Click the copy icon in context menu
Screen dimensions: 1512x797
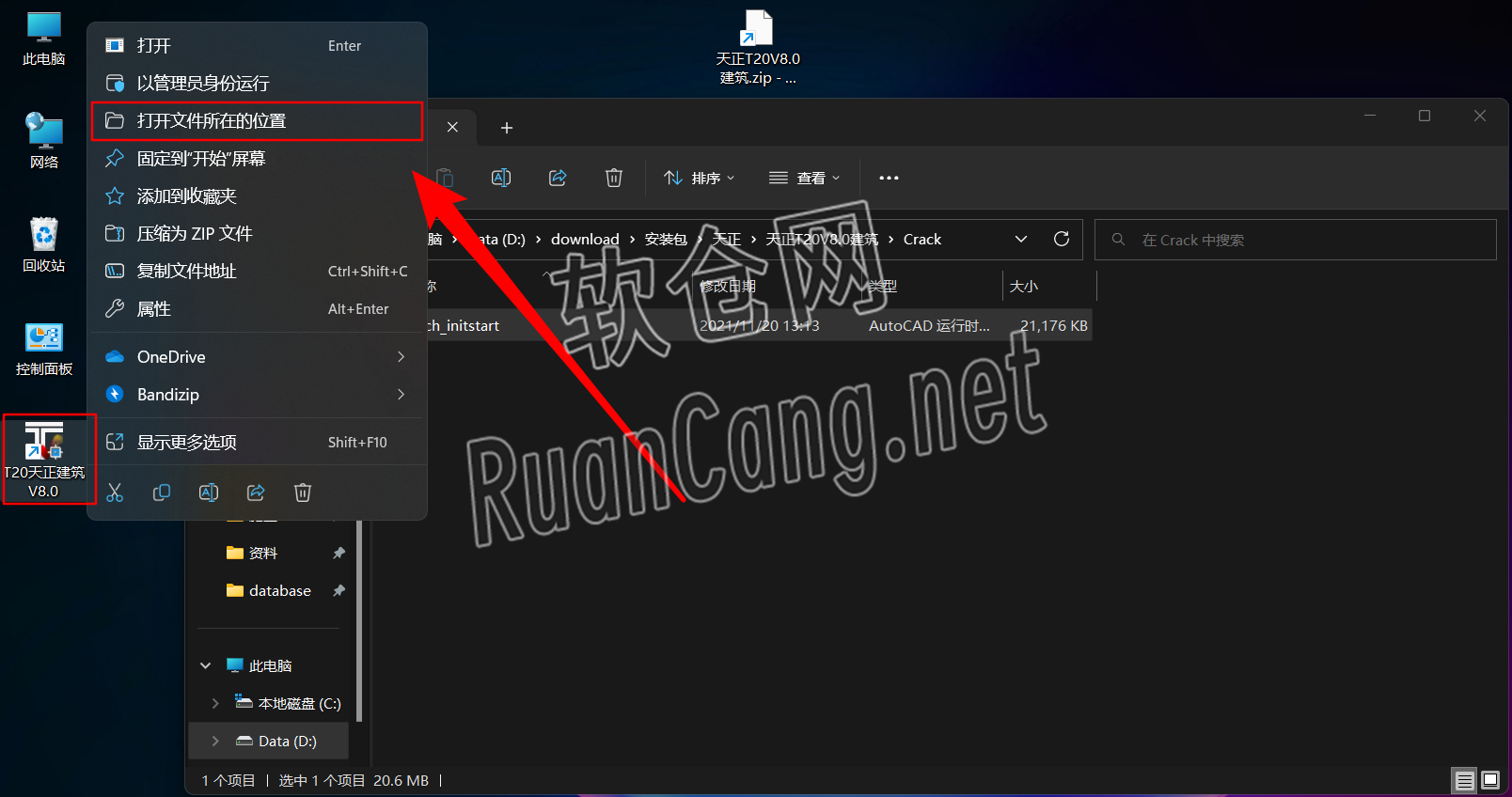(x=162, y=492)
